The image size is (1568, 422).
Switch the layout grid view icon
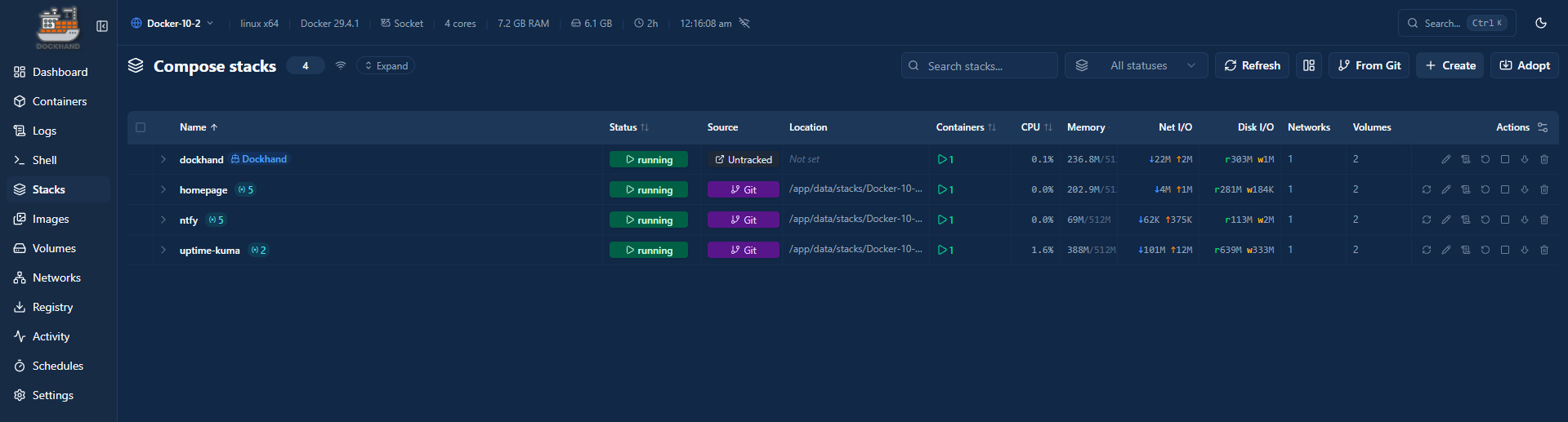point(1309,65)
